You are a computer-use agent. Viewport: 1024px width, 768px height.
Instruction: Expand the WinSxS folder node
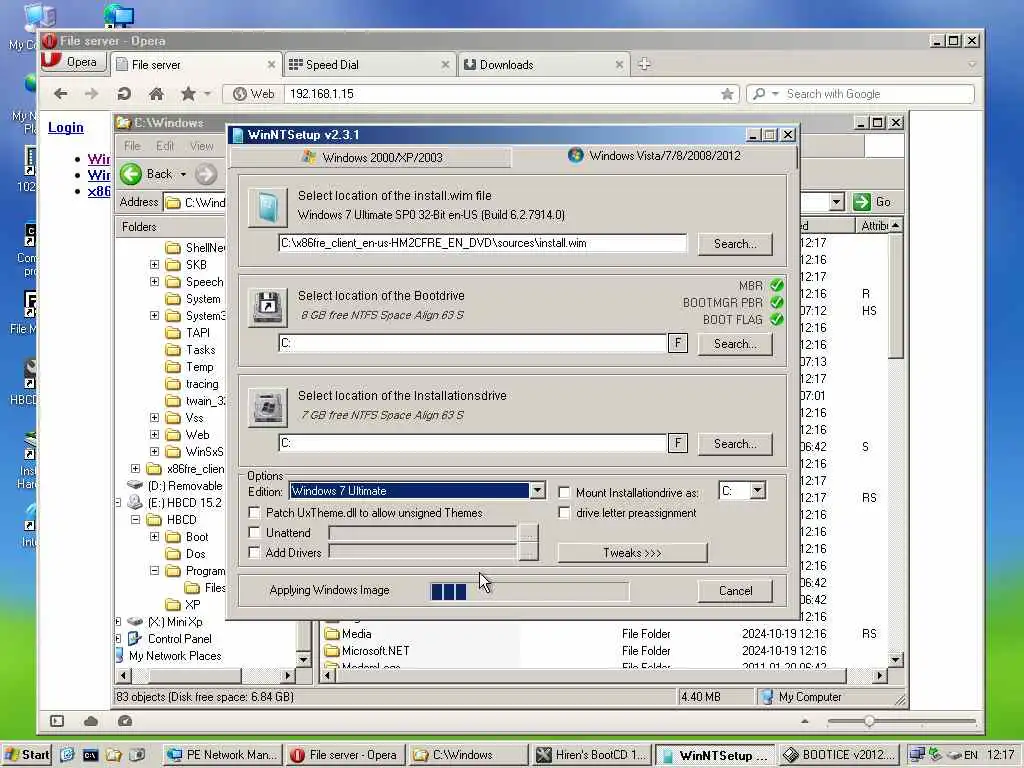(x=154, y=451)
